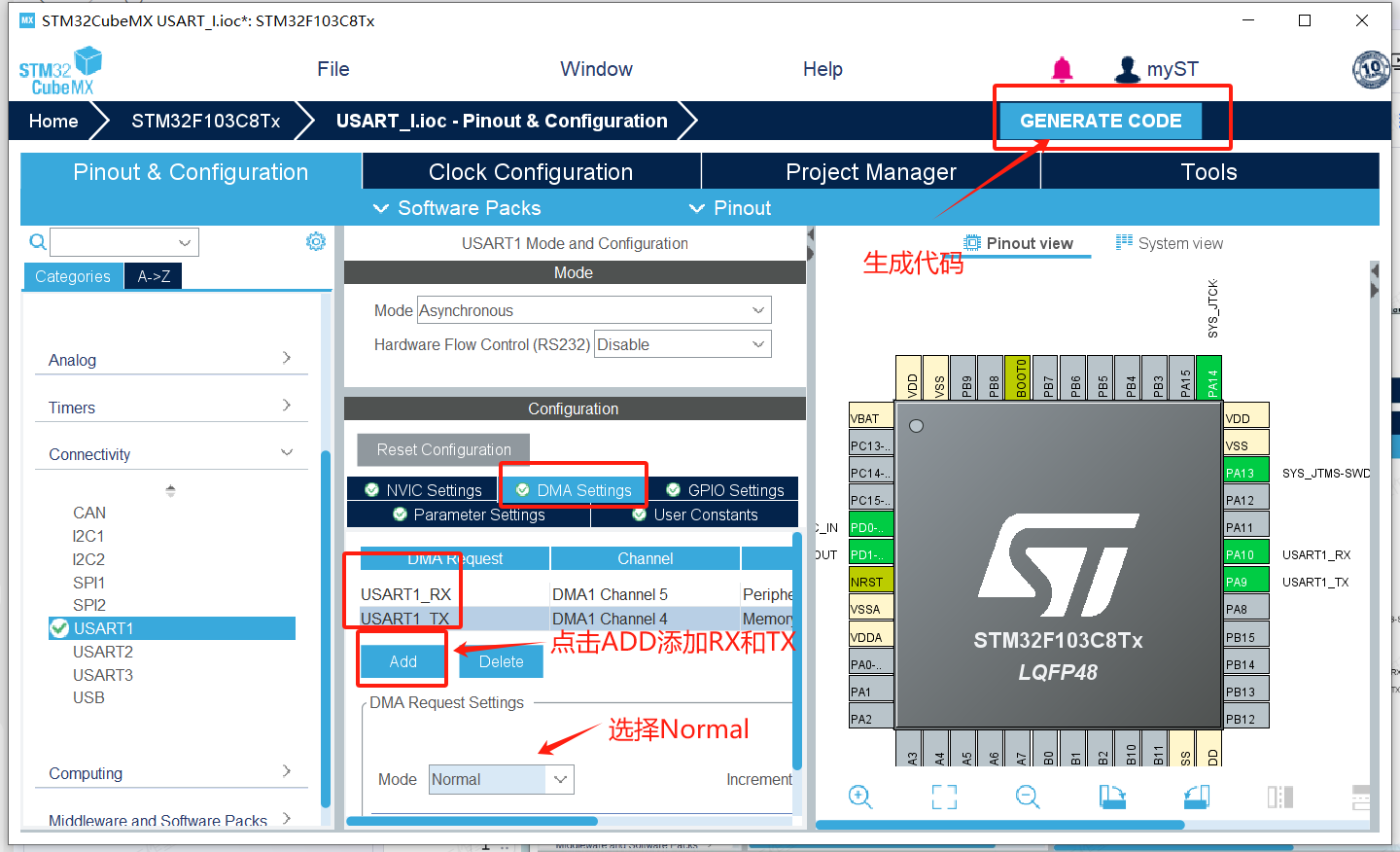
Task: Click the STM32CubeMX logo
Action: pos(60,71)
